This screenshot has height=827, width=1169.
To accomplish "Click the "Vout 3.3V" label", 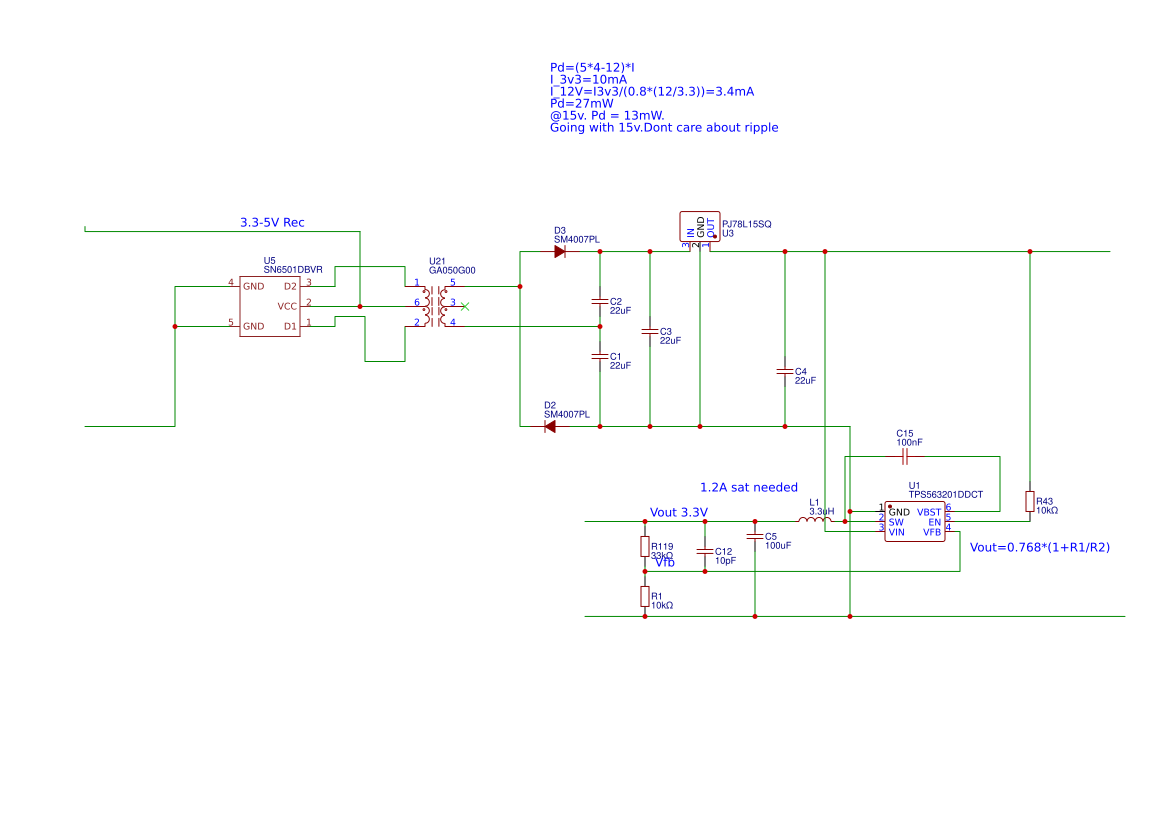I will (678, 511).
